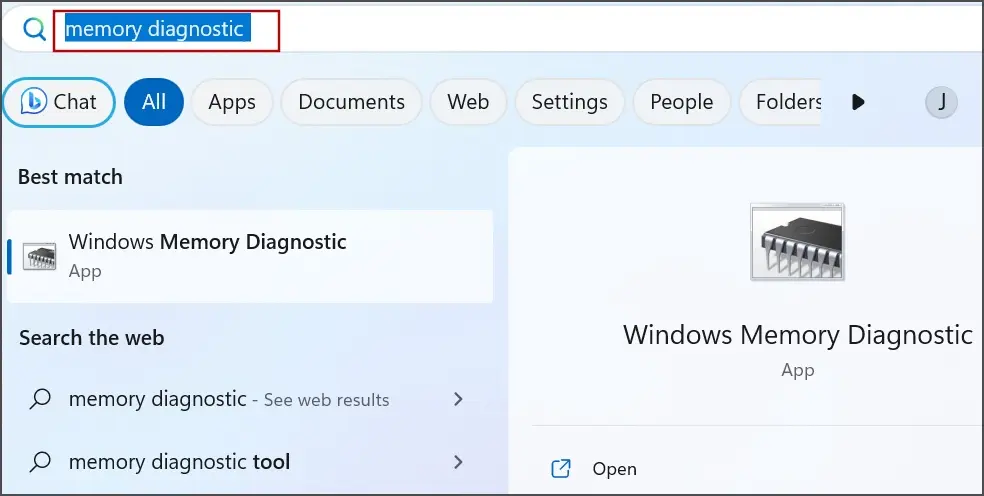Switch to the People filter tab
Screen dimensions: 984x496
pyautogui.click(x=682, y=102)
